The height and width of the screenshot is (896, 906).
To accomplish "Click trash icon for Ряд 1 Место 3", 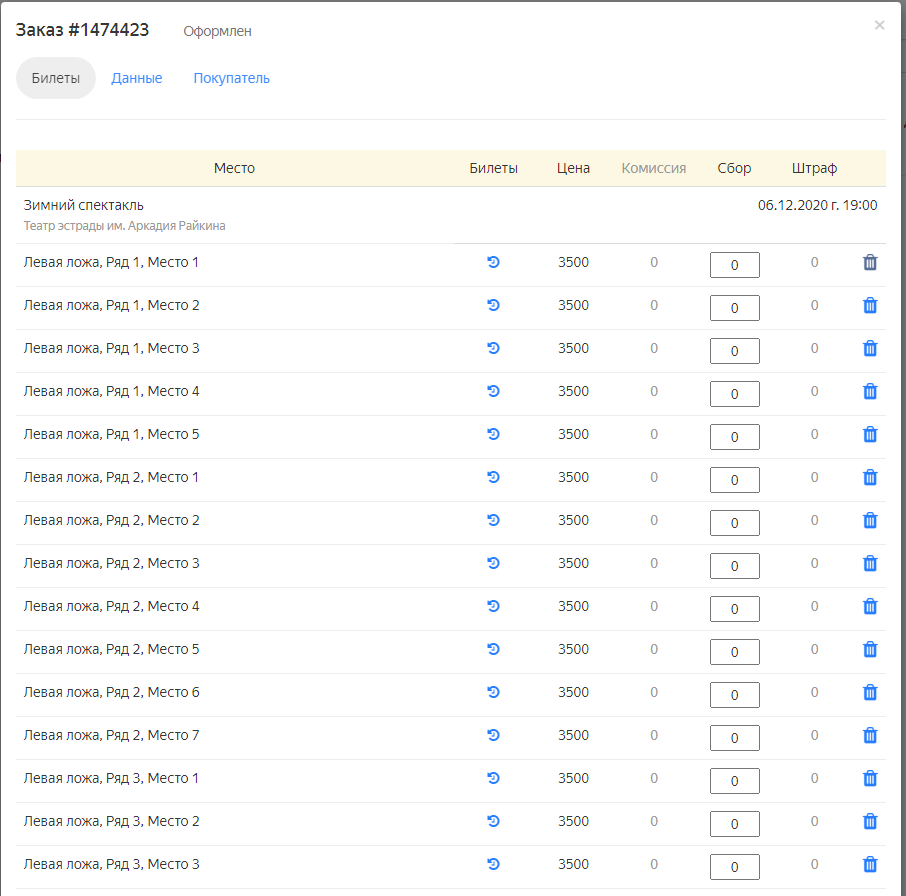I will click(x=870, y=348).
